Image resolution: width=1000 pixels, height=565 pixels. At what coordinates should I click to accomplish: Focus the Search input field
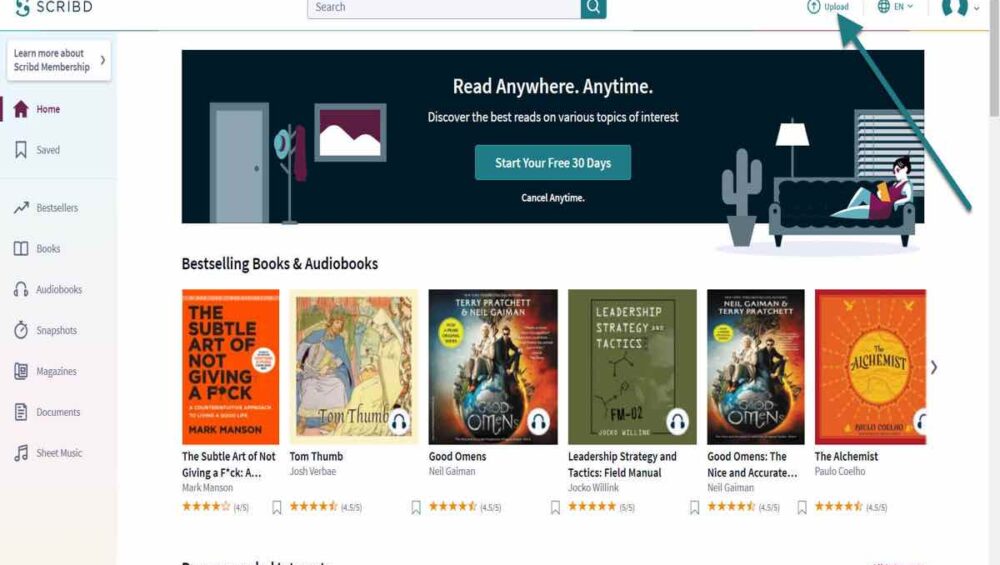click(x=444, y=8)
